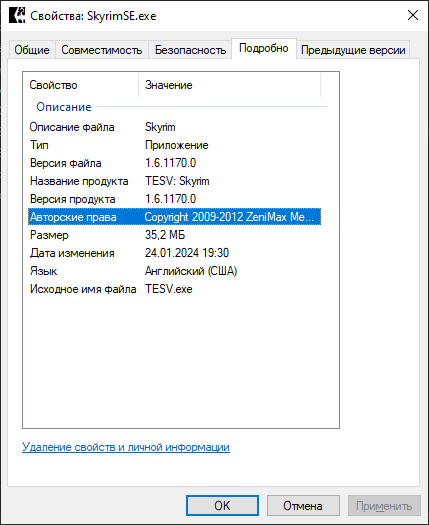
Task: Click the Отмена button
Action: [303, 506]
